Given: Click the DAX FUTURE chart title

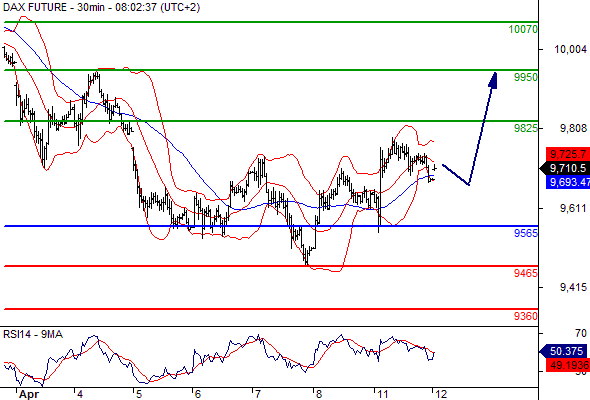Looking at the screenshot, I should [102, 7].
